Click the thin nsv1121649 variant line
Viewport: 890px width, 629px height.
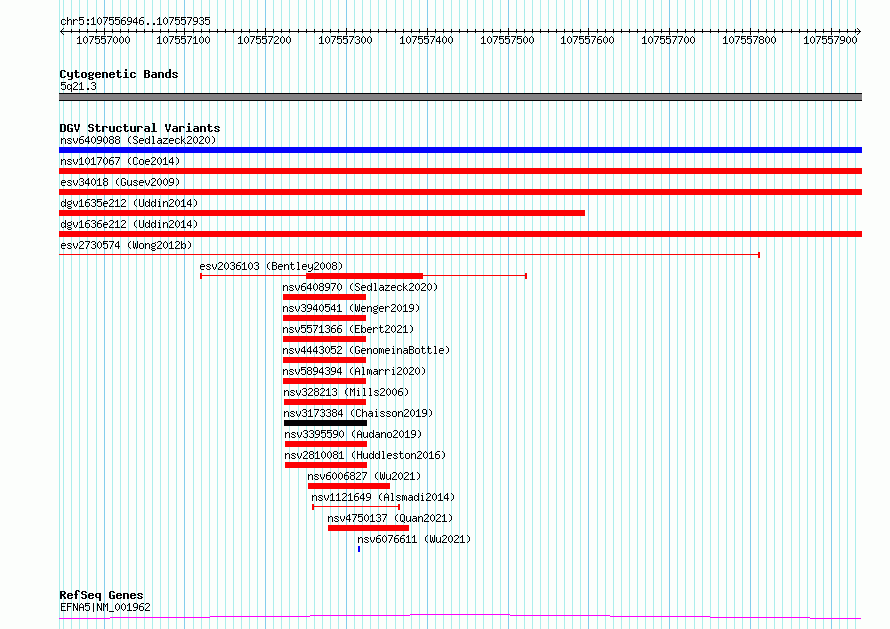tap(356, 507)
